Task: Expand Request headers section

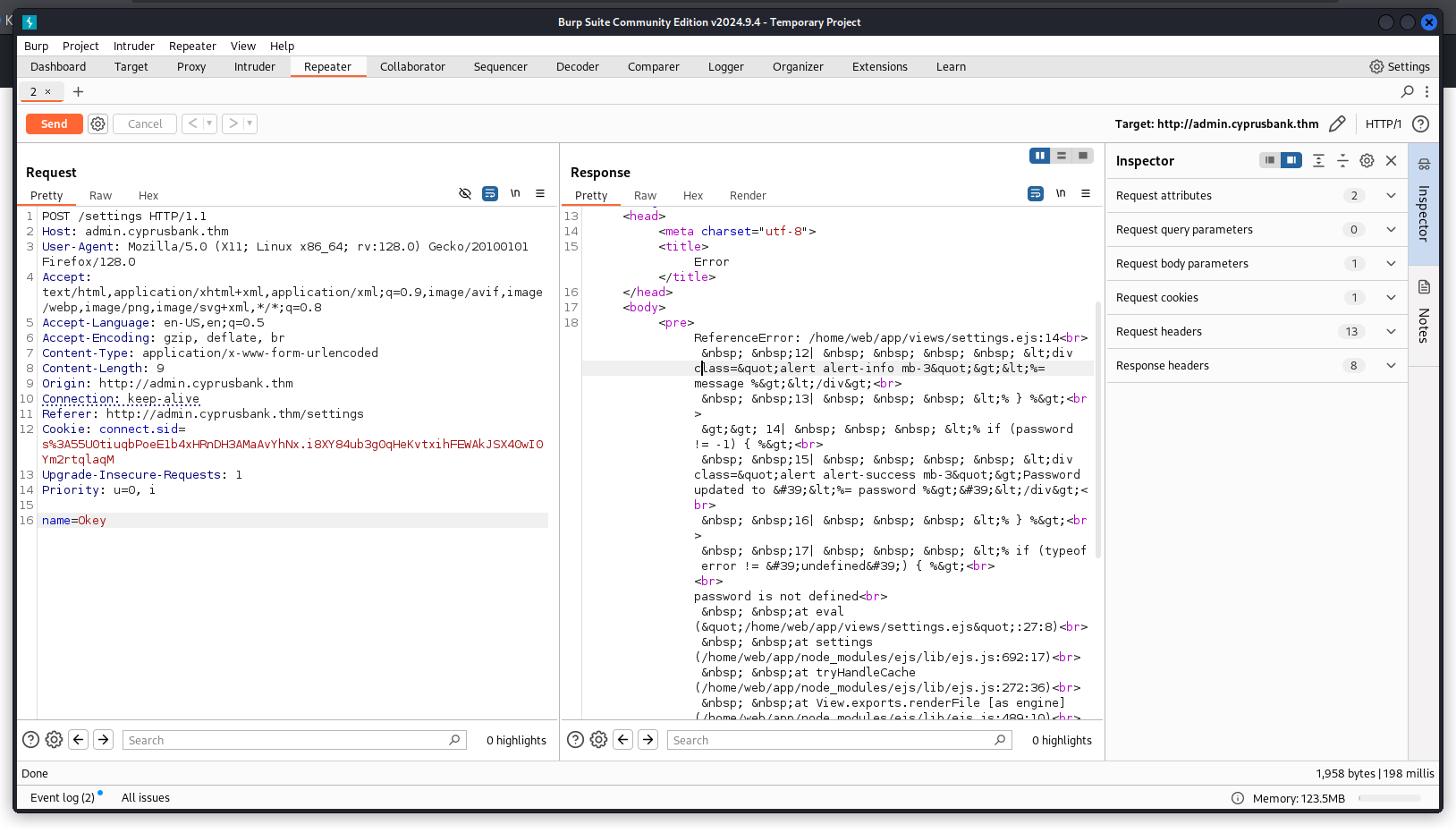Action: 1257,331
